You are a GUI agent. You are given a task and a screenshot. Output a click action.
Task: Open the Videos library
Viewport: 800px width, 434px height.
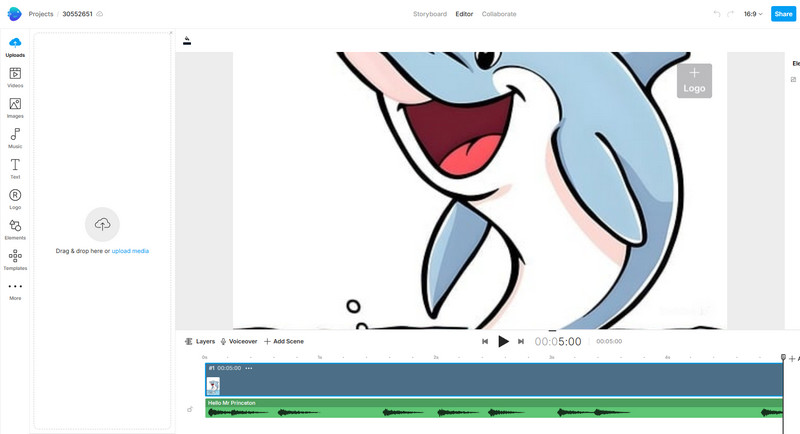pos(15,78)
